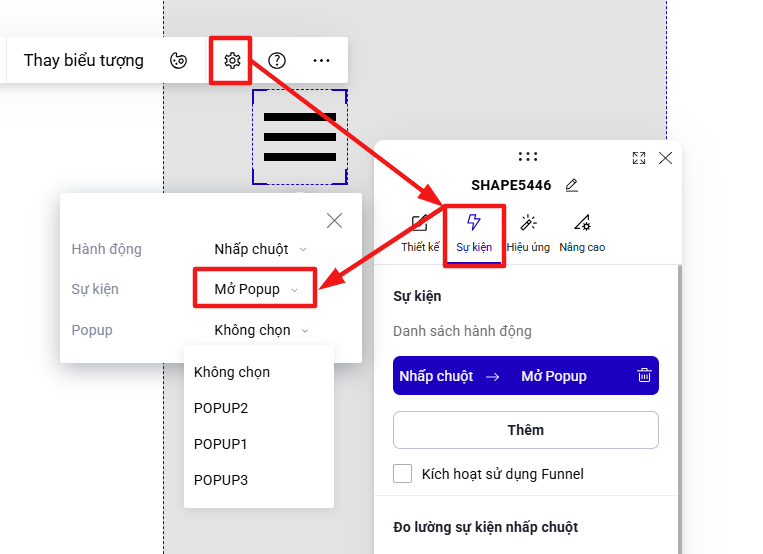This screenshot has width=763, height=554.
Task: Open the help question mark icon
Action: [x=277, y=61]
